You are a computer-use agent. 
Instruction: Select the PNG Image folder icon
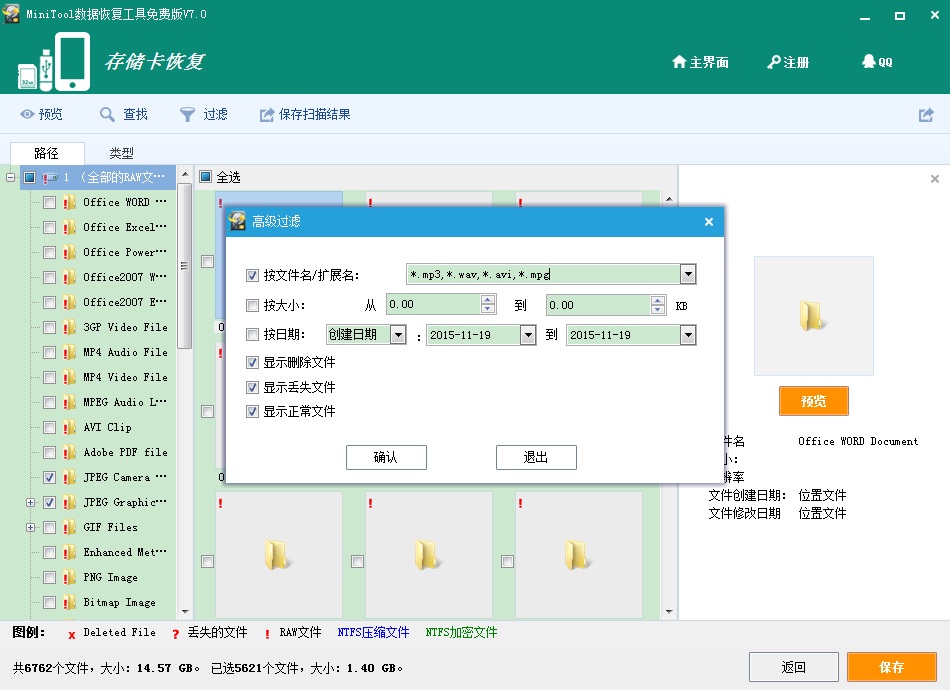pyautogui.click(x=70, y=577)
